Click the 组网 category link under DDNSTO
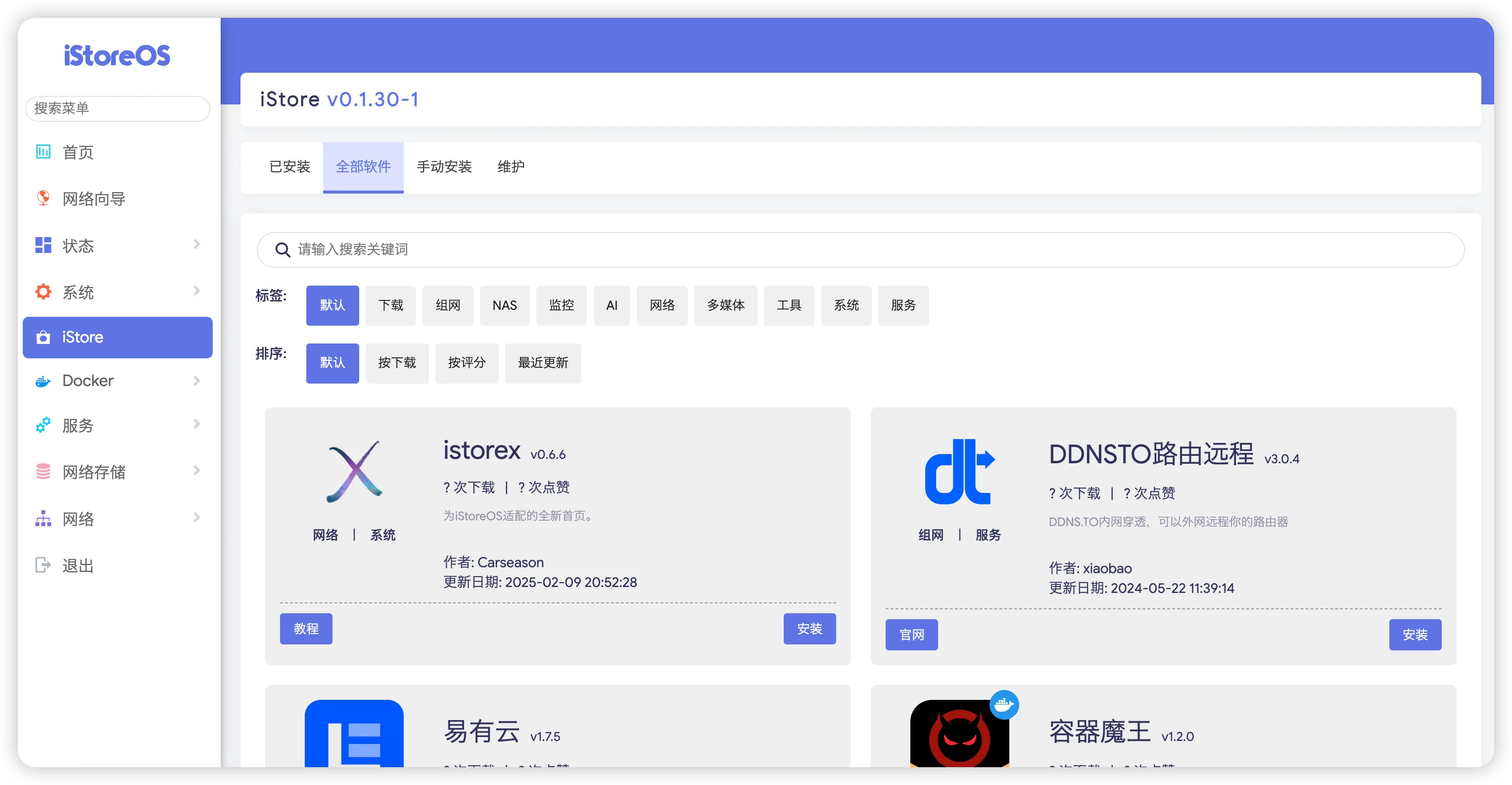The image size is (1512, 785). (931, 535)
